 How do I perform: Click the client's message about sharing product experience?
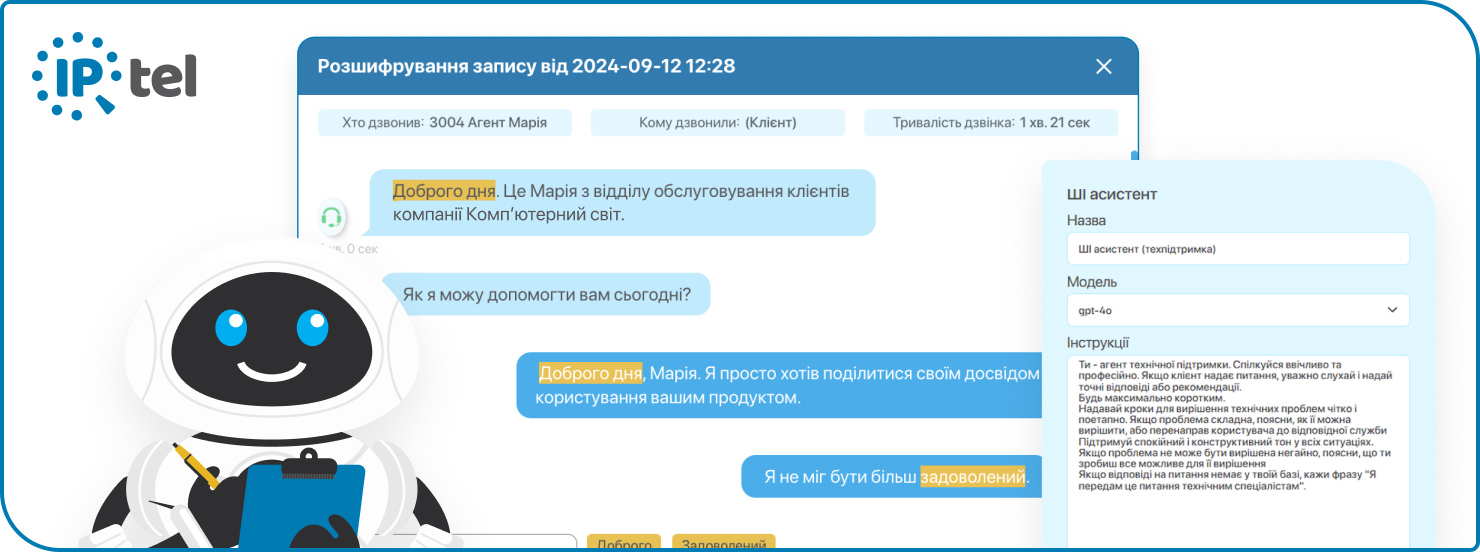[780, 385]
